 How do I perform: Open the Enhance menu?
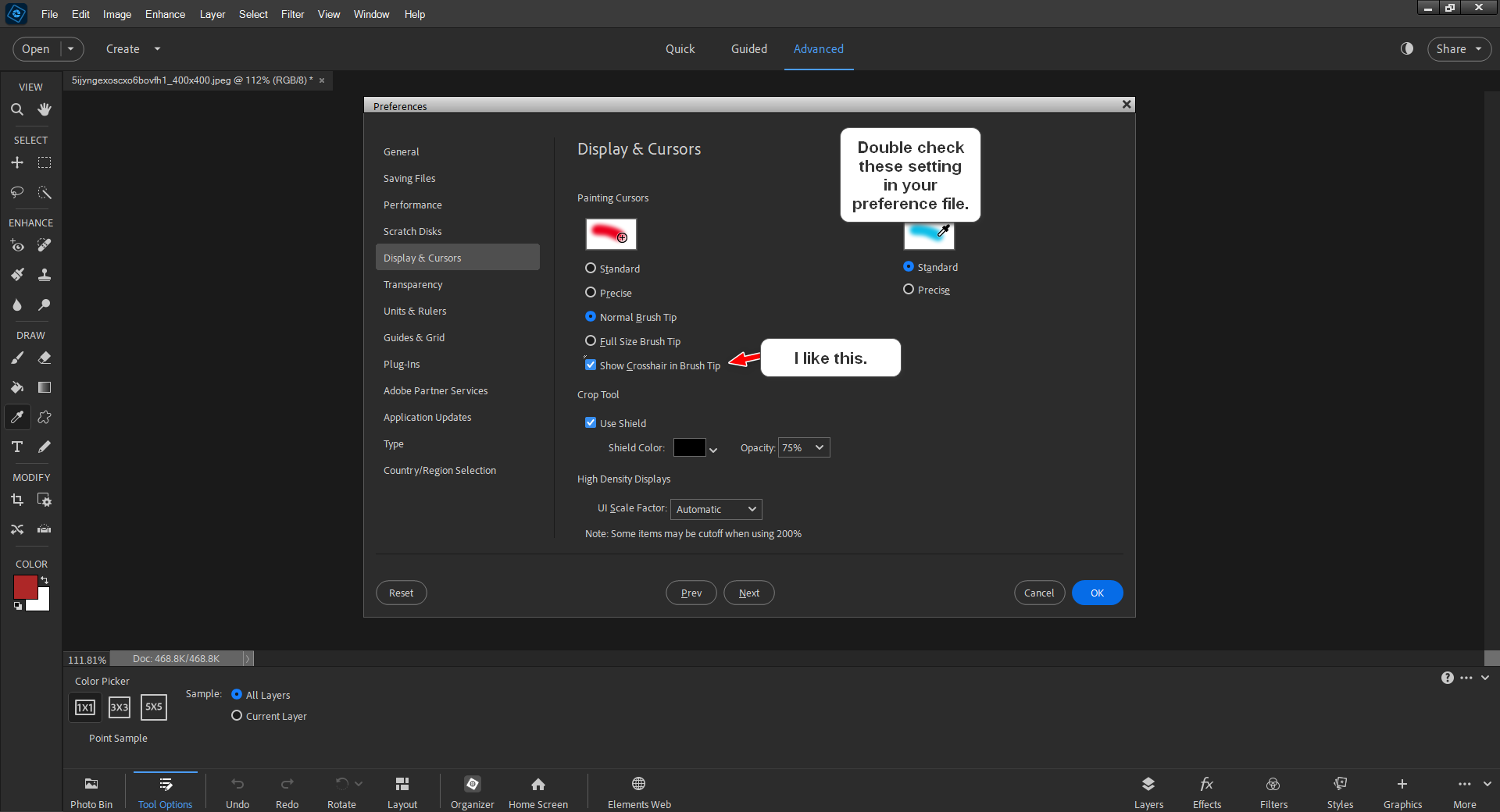(x=164, y=14)
